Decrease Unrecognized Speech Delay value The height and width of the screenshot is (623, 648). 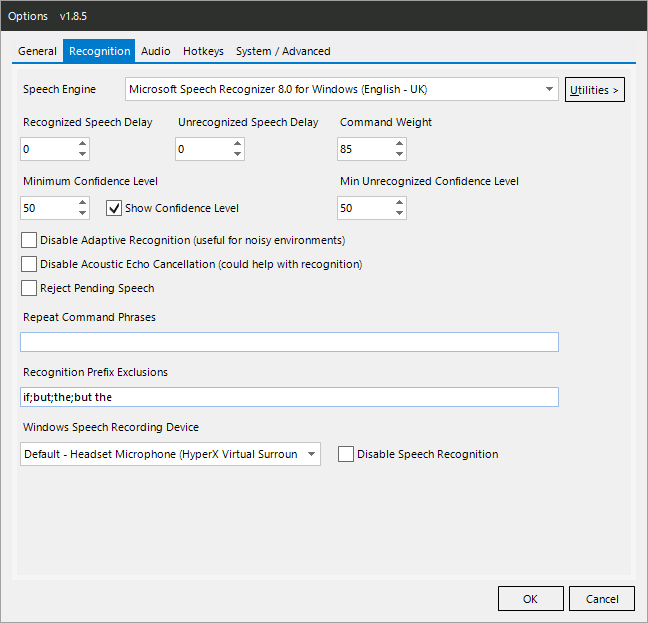coord(237,154)
